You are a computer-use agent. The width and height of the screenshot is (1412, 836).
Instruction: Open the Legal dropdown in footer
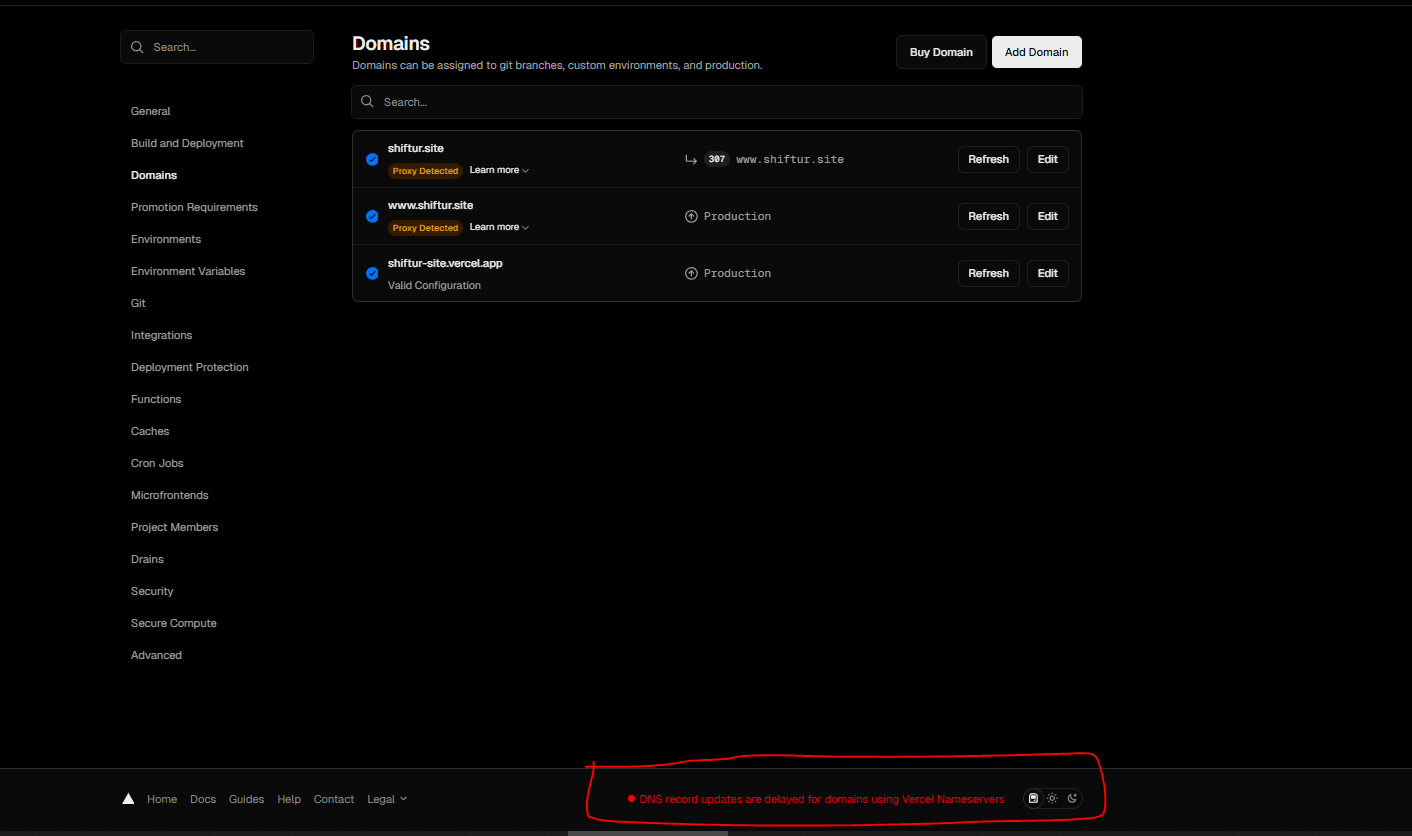coord(387,799)
